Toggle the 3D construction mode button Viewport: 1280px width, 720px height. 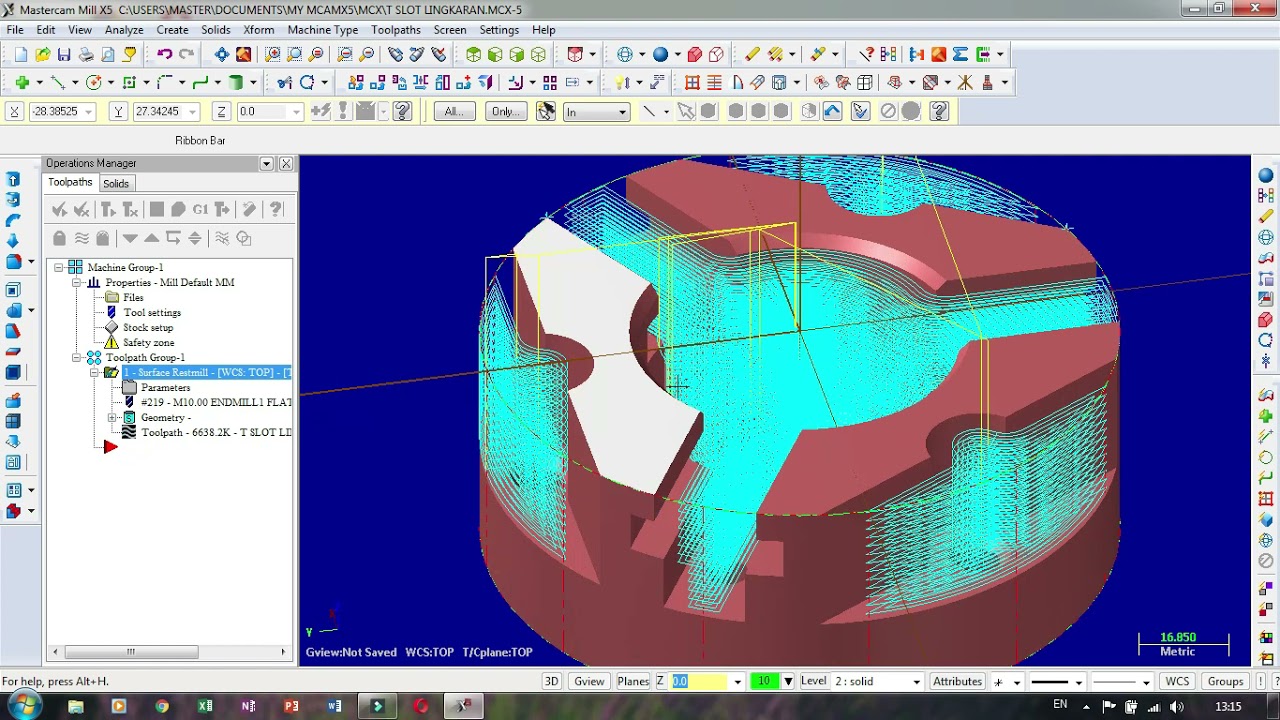pos(551,681)
